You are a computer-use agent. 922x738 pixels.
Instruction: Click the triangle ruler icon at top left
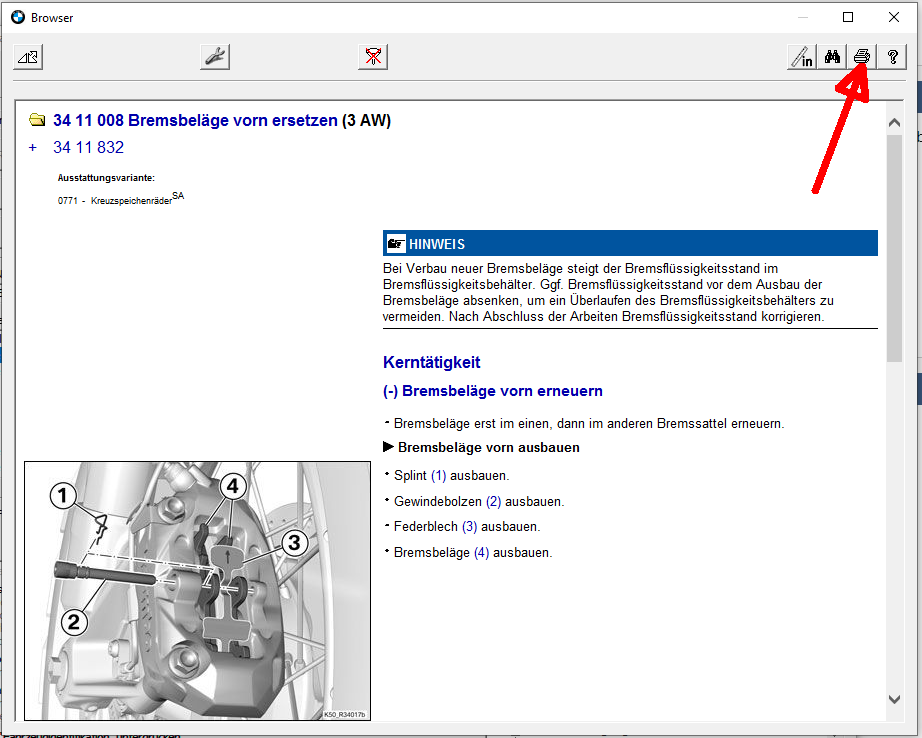tap(27, 57)
